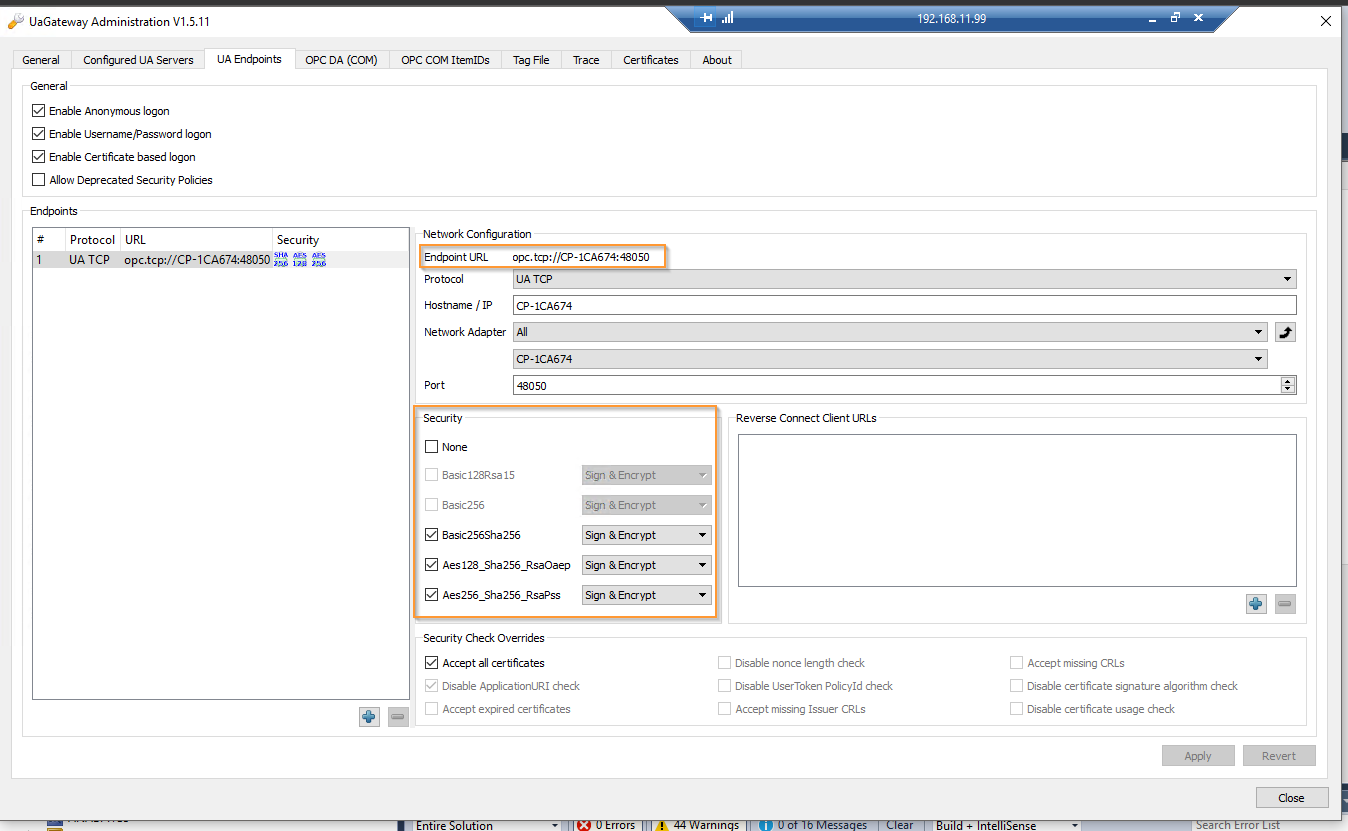
Task: Open Aes128_Sha256_RsaOaep Sign & Encrypt mode dropdown
Action: [x=646, y=565]
